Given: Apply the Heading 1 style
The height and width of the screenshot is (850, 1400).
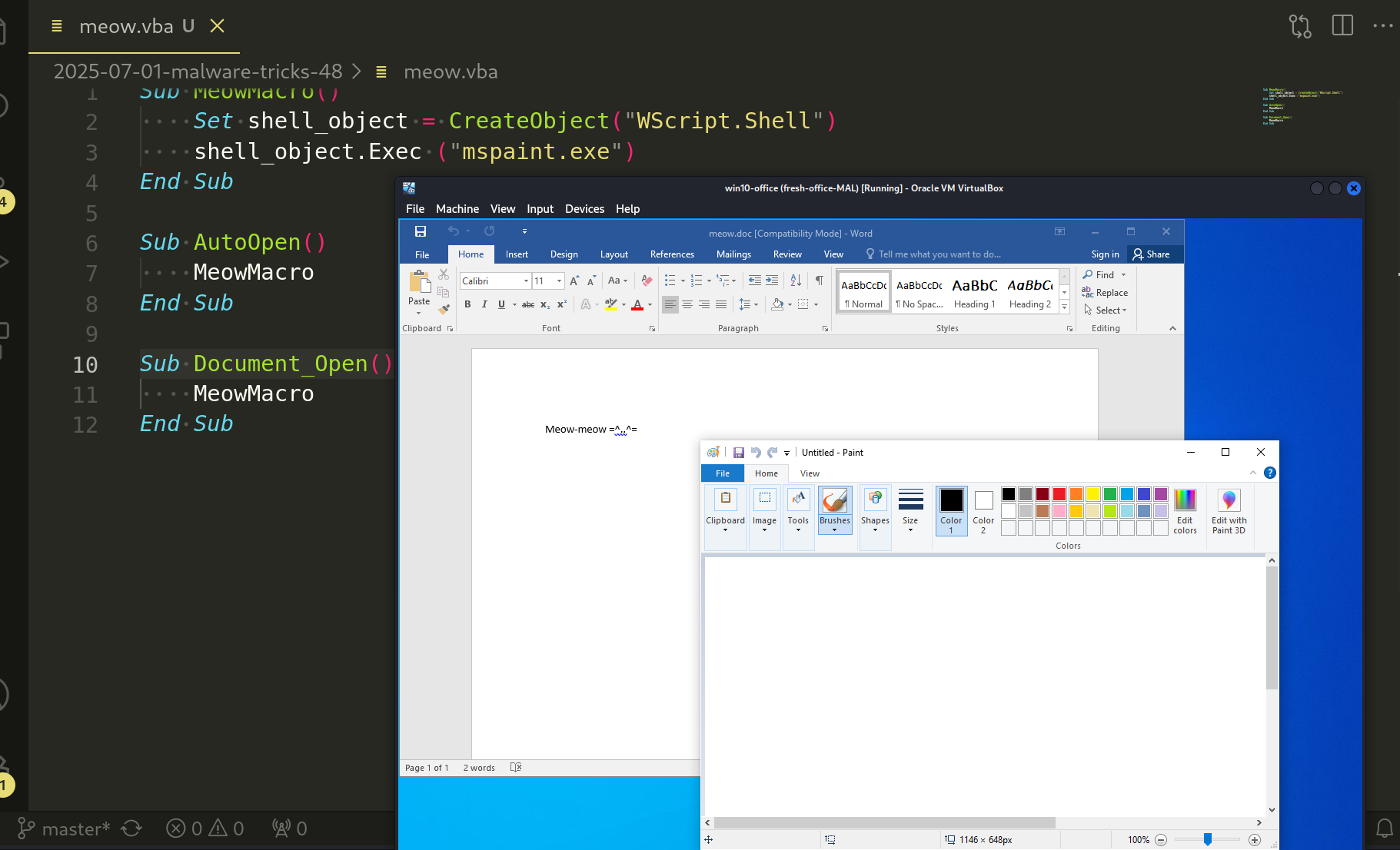Looking at the screenshot, I should [975, 293].
